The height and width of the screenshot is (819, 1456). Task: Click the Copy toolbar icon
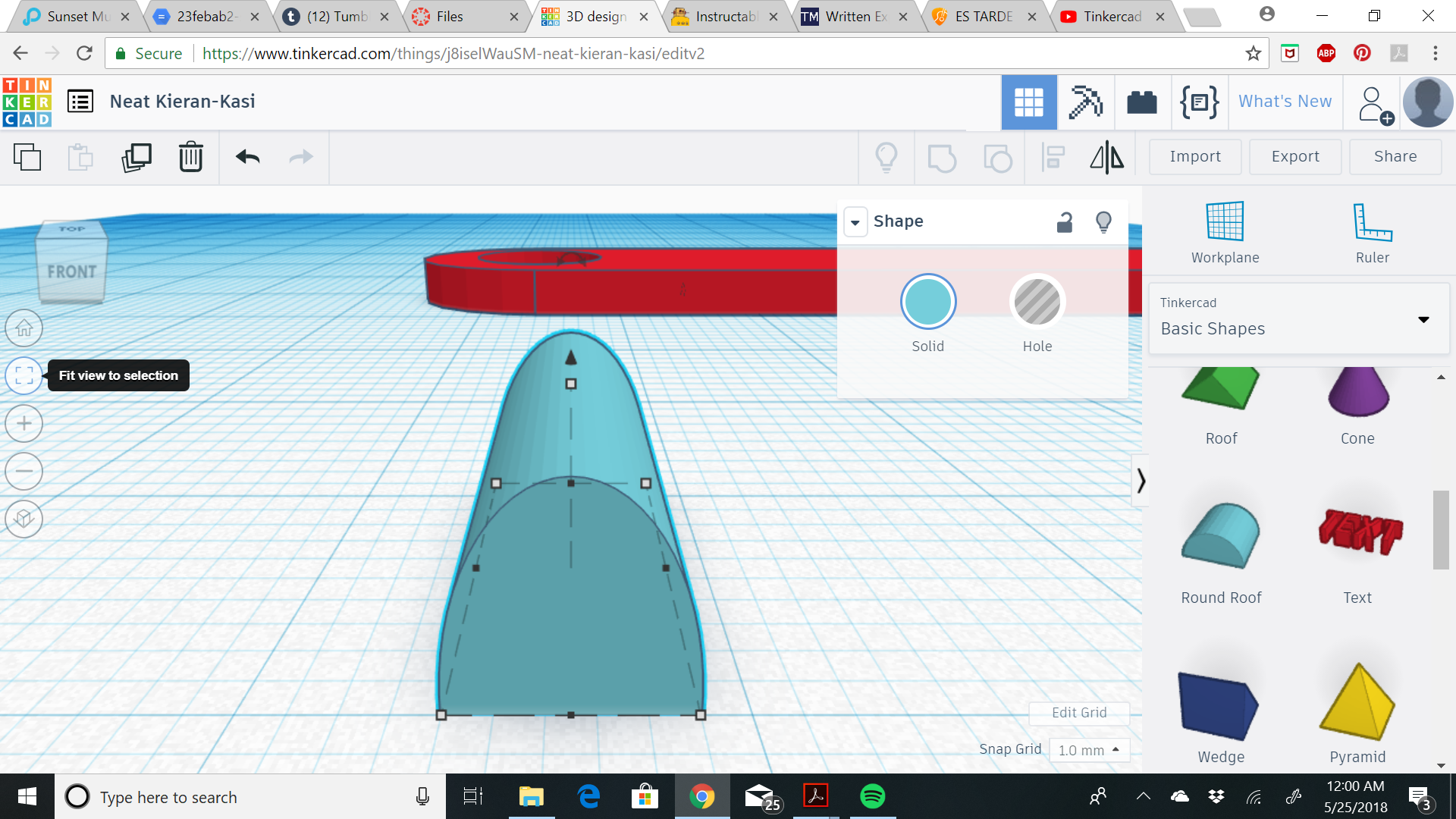(x=27, y=157)
